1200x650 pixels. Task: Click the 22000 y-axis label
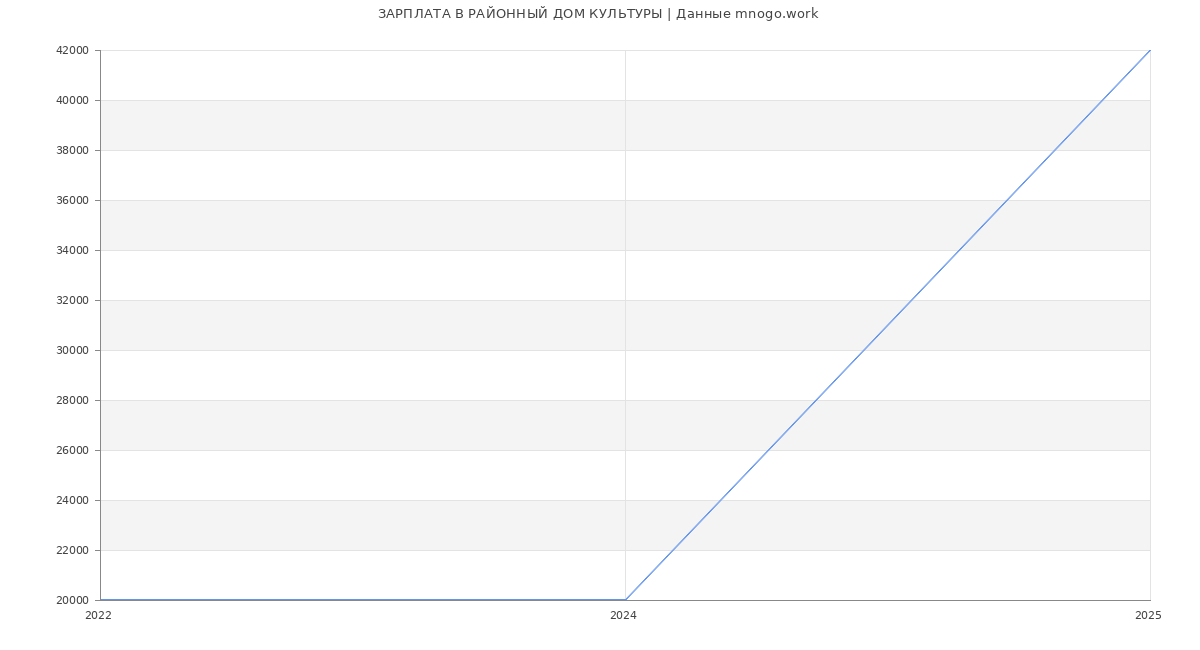coord(72,550)
